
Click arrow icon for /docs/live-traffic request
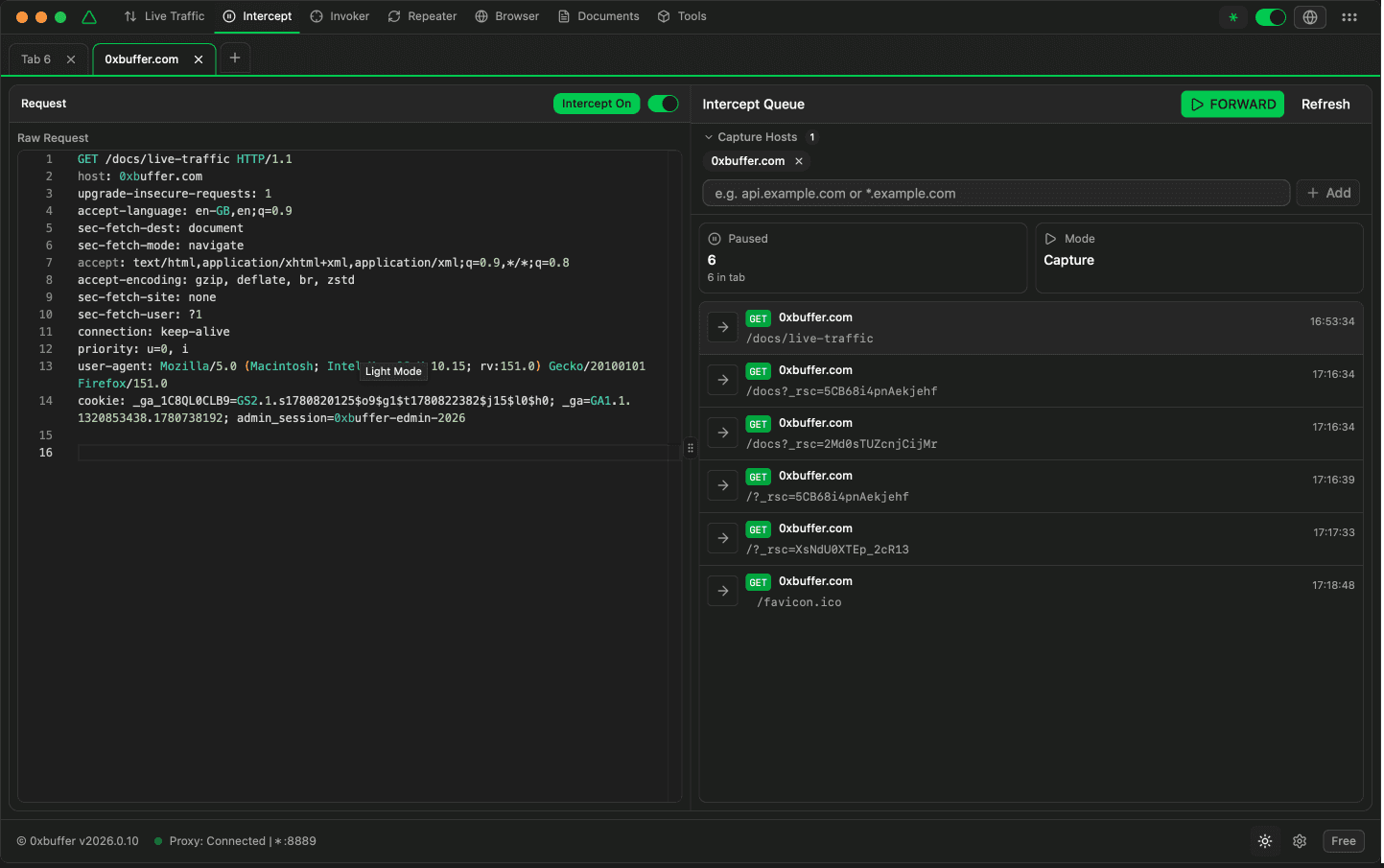(723, 327)
